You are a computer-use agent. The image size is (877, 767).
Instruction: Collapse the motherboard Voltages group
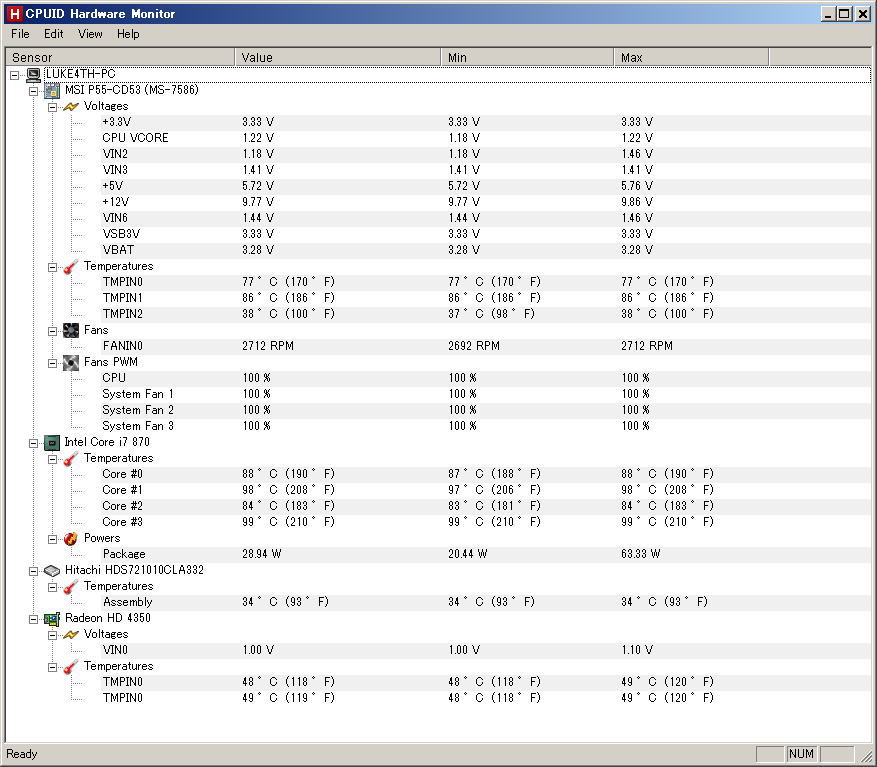(x=53, y=107)
